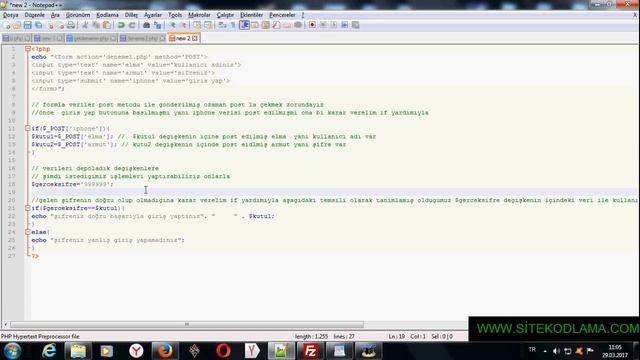Click status bar length : 1.255
Viewport: 640px width, 360px height.
(311, 337)
